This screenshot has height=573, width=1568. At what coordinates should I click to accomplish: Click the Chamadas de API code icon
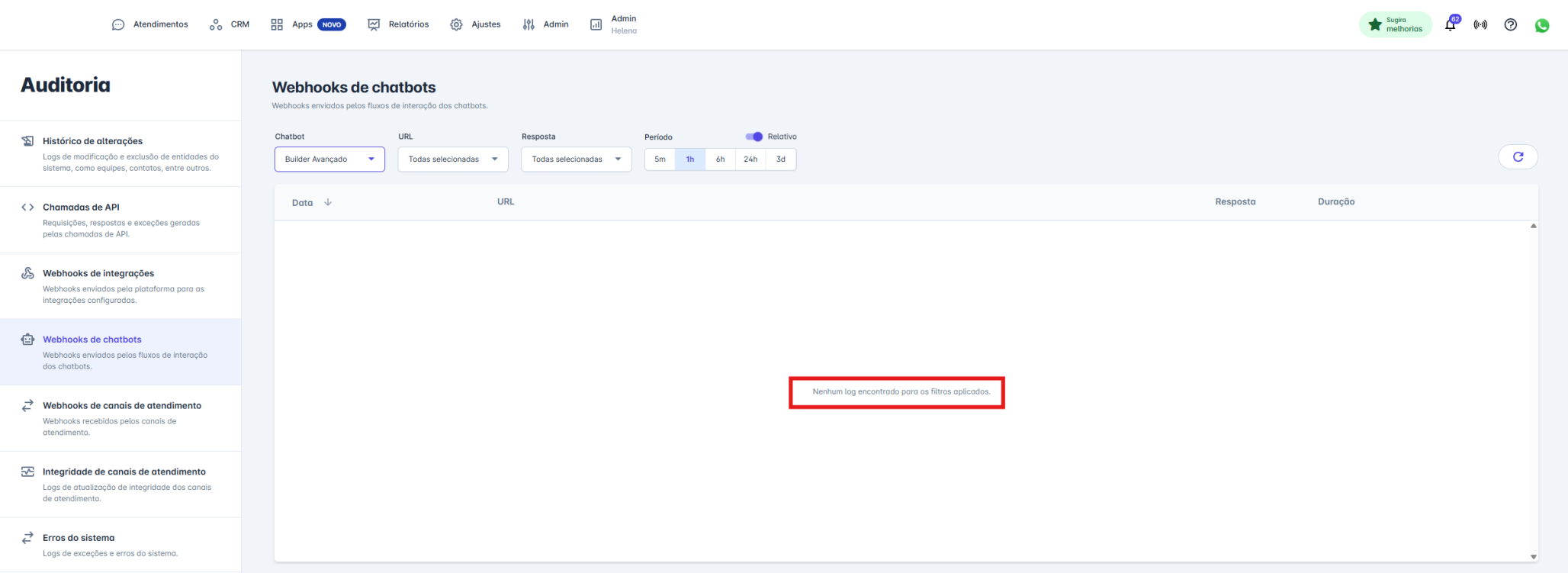(x=27, y=207)
